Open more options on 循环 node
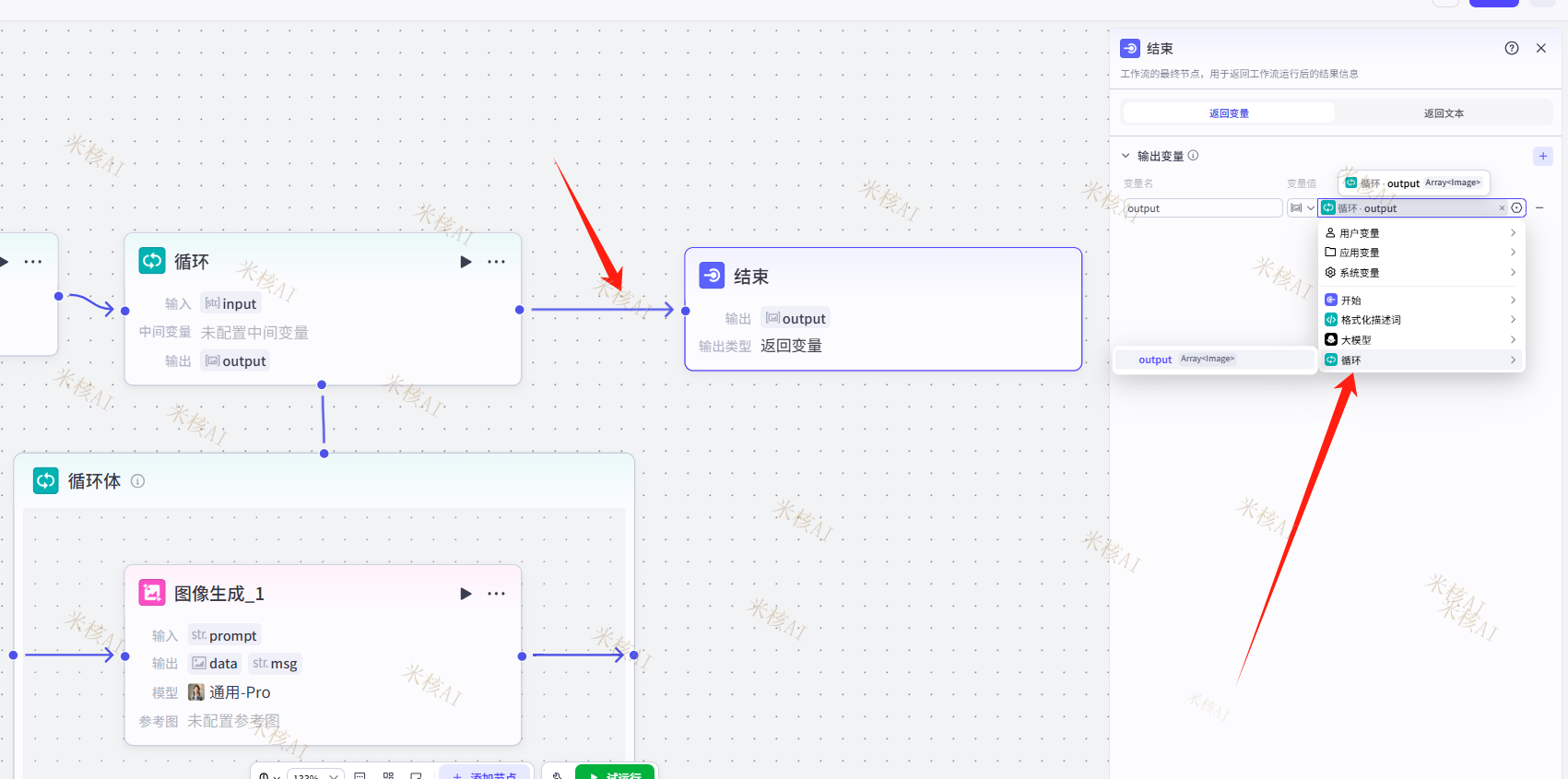This screenshot has height=779, width=1568. click(496, 262)
